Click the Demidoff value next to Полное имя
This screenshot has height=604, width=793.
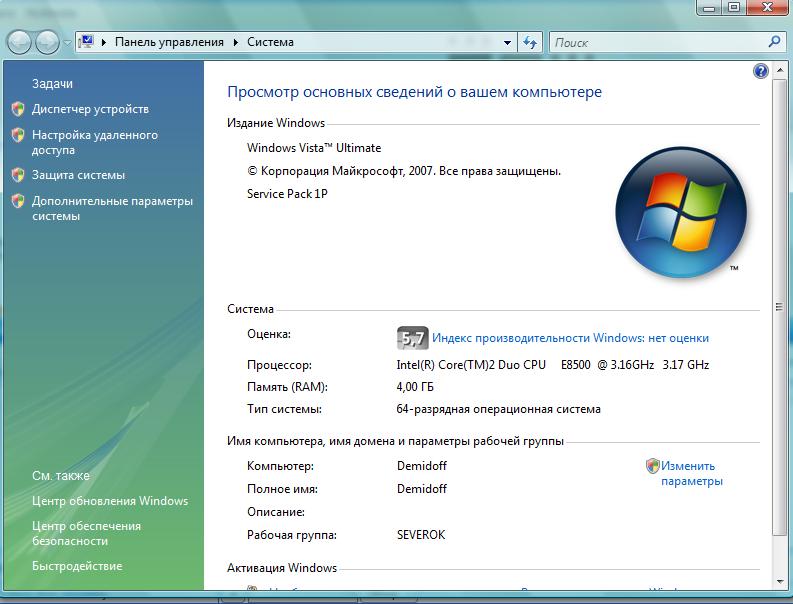[x=422, y=489]
